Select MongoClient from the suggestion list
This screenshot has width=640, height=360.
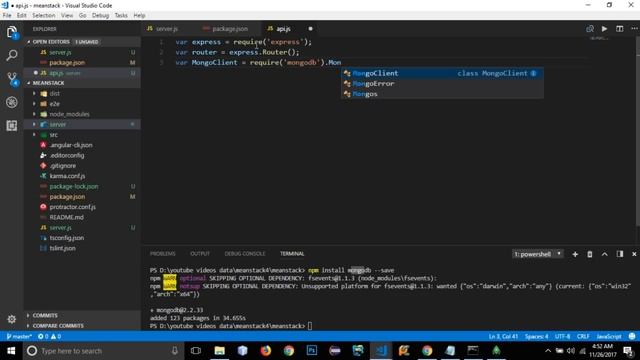pos(442,73)
